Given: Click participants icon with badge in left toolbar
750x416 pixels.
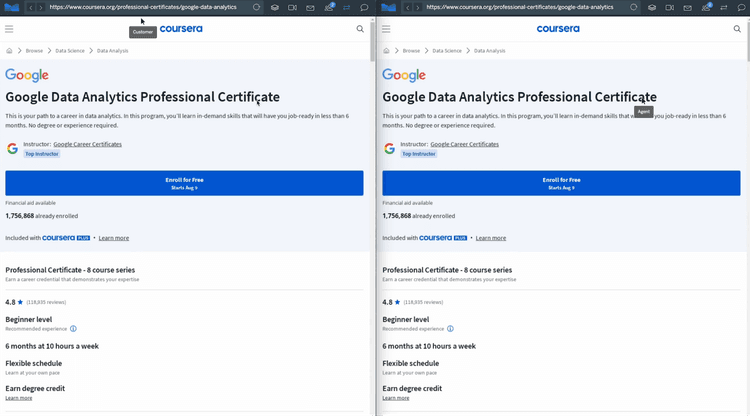Looking at the screenshot, I should [x=329, y=7].
